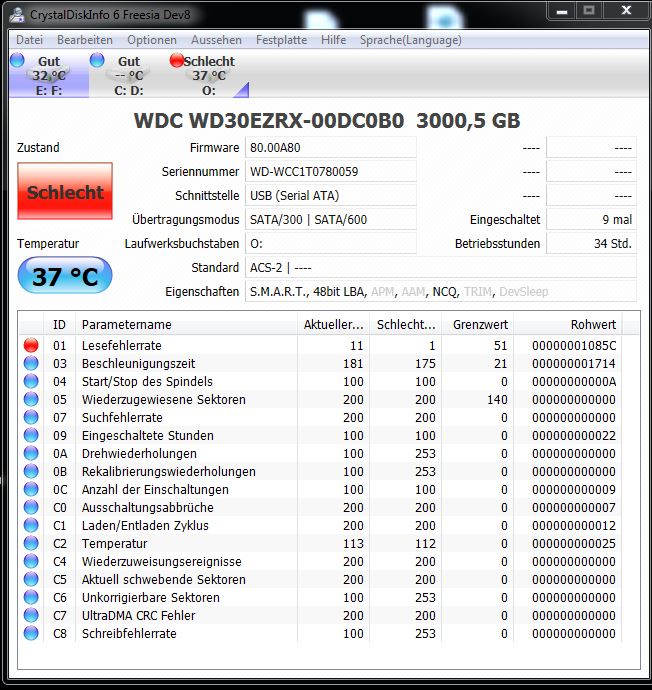
Task: Click the Seriennummer field WD-WCC1T0780059
Action: (x=331, y=172)
